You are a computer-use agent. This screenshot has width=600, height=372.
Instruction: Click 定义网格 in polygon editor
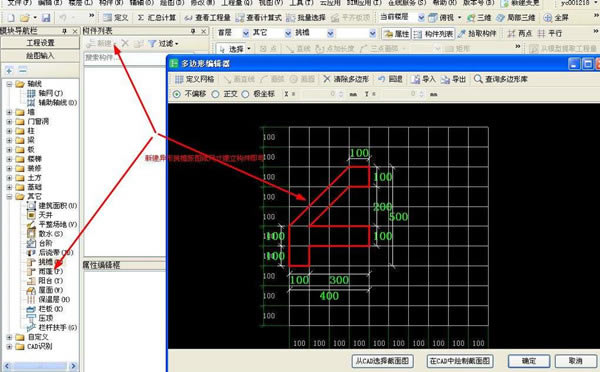coord(194,79)
